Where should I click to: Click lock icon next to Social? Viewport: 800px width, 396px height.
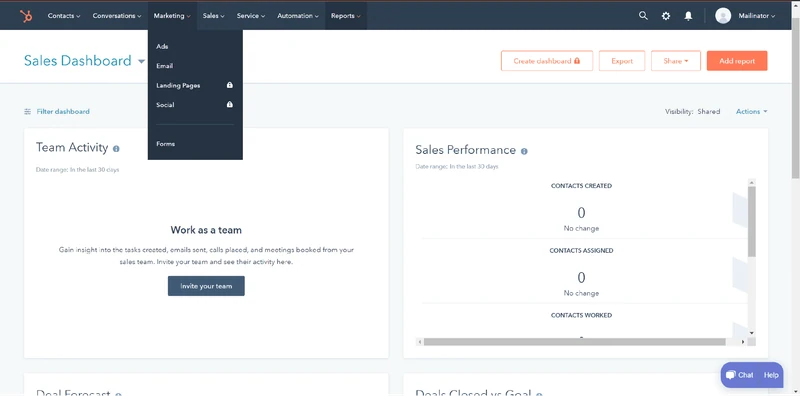coord(230,105)
